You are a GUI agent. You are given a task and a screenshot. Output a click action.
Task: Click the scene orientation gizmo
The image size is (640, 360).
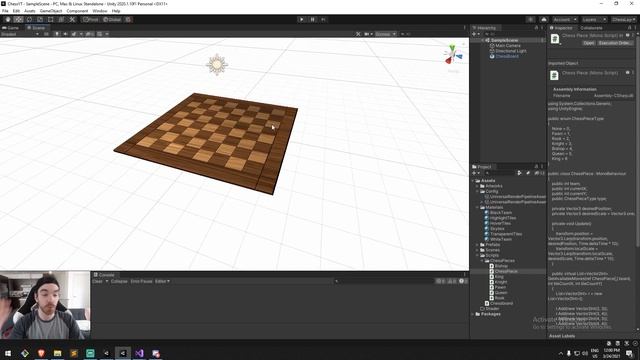point(452,55)
